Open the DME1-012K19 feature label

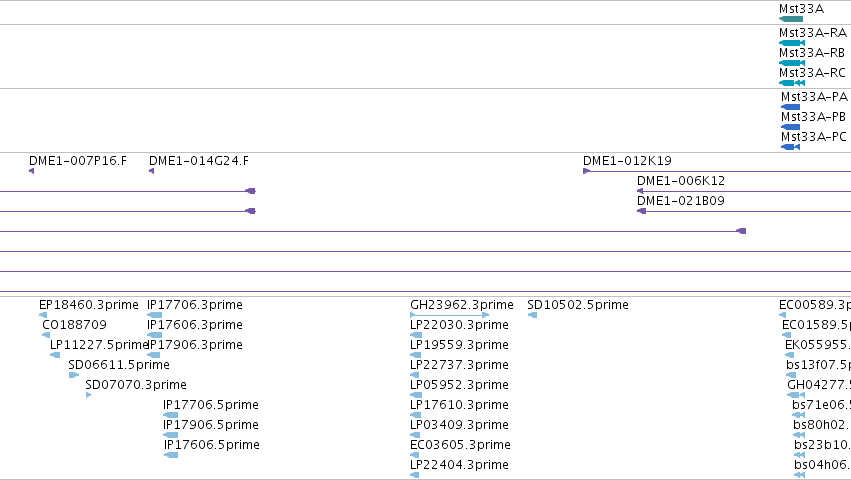(x=627, y=161)
